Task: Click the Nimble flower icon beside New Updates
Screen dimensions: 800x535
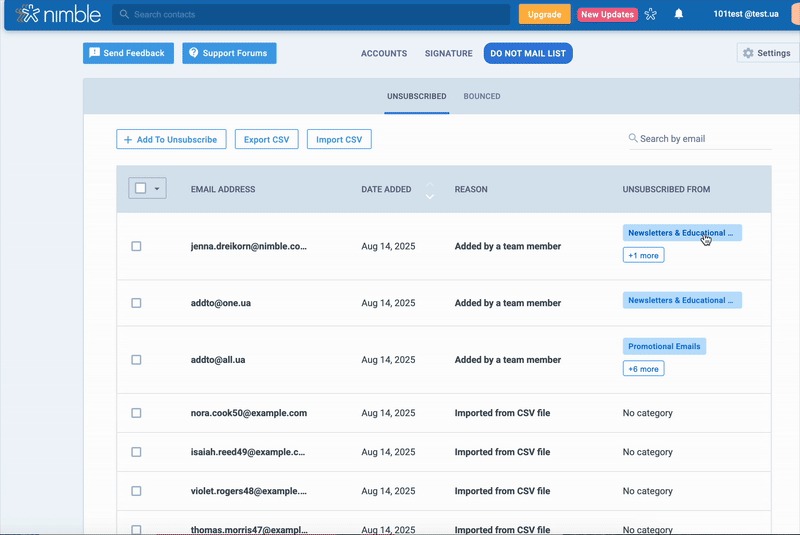Action: pyautogui.click(x=652, y=14)
